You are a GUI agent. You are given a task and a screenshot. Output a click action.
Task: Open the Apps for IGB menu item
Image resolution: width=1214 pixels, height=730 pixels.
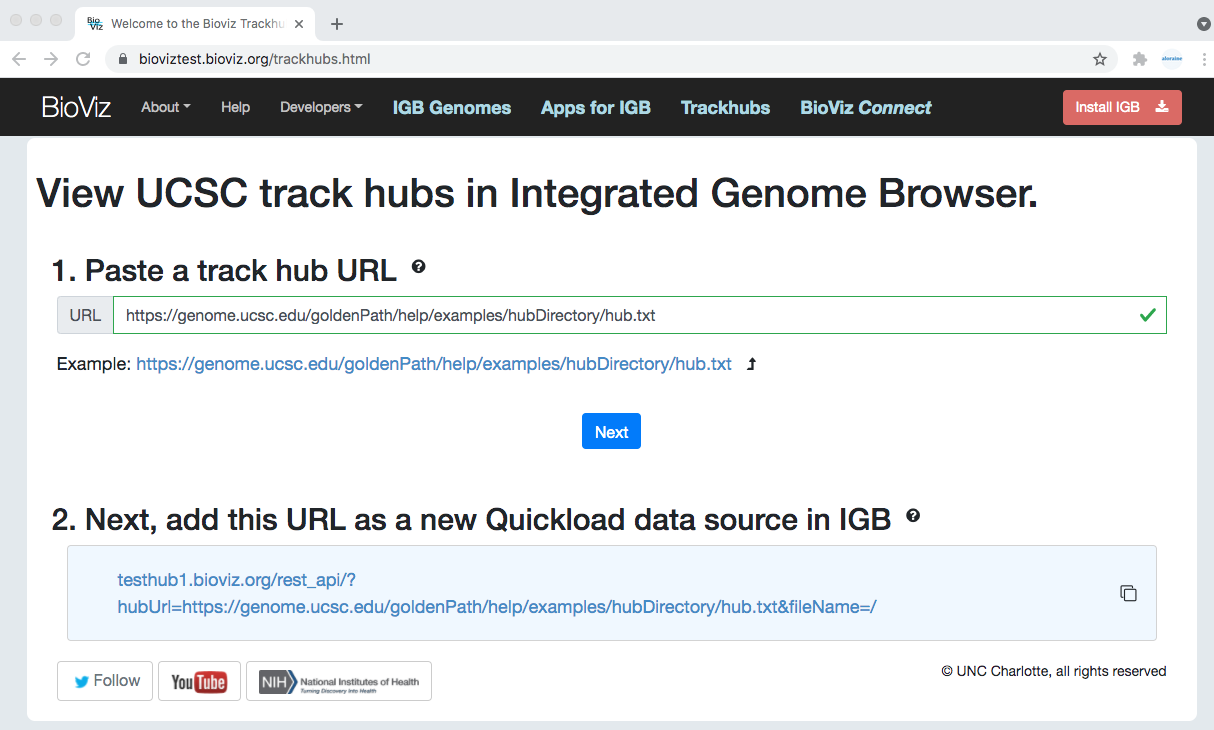(595, 107)
